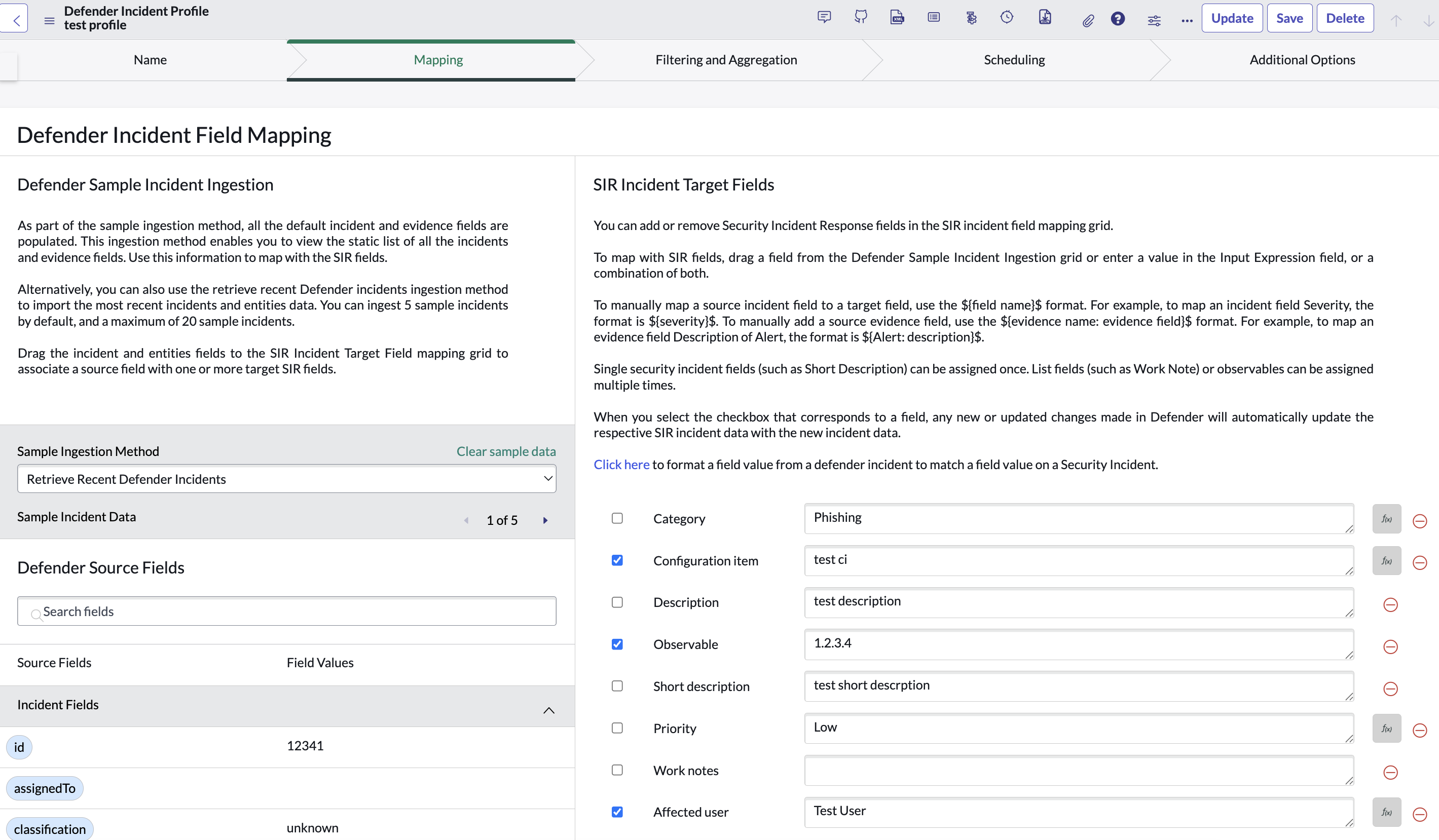Collapse the Incident Fields section
Screen dimensions: 1439x840
click(x=549, y=710)
